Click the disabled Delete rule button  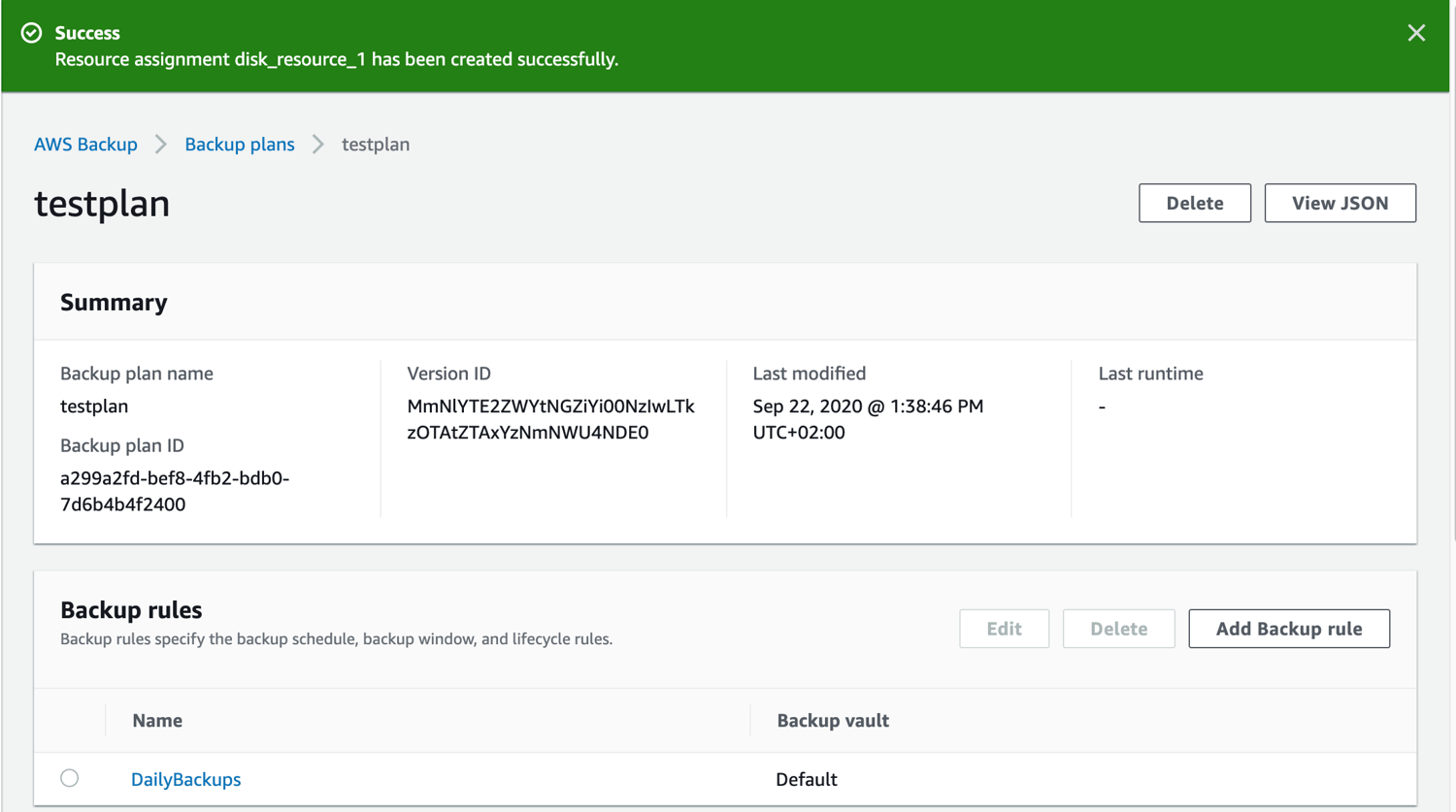[1118, 628]
